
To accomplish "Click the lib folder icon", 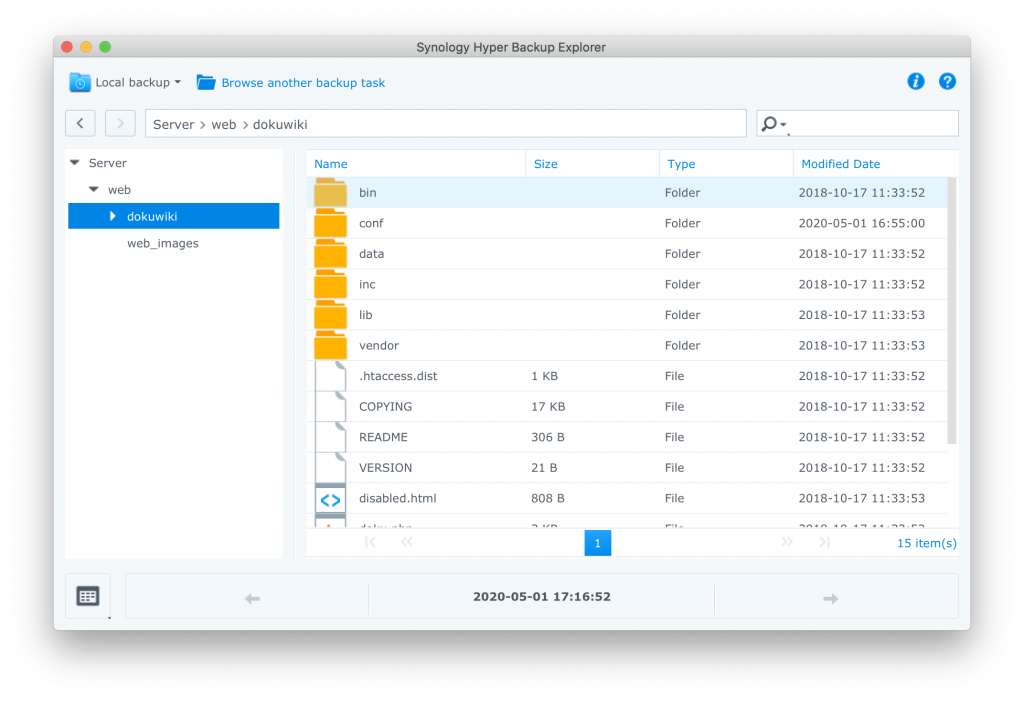I will pos(330,315).
